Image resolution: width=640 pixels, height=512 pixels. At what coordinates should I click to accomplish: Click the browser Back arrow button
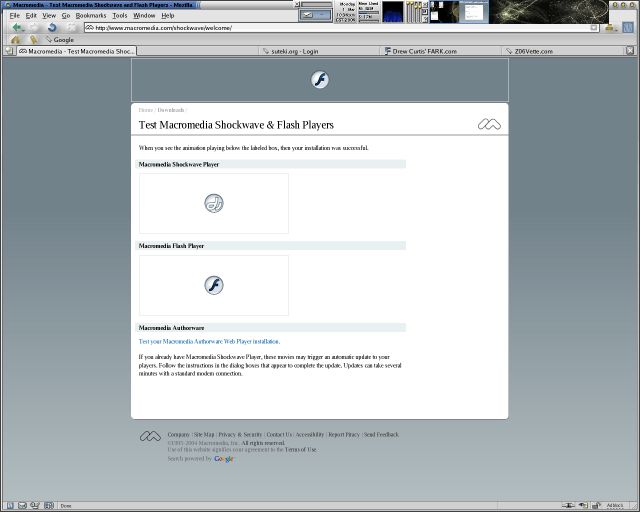[x=17, y=28]
